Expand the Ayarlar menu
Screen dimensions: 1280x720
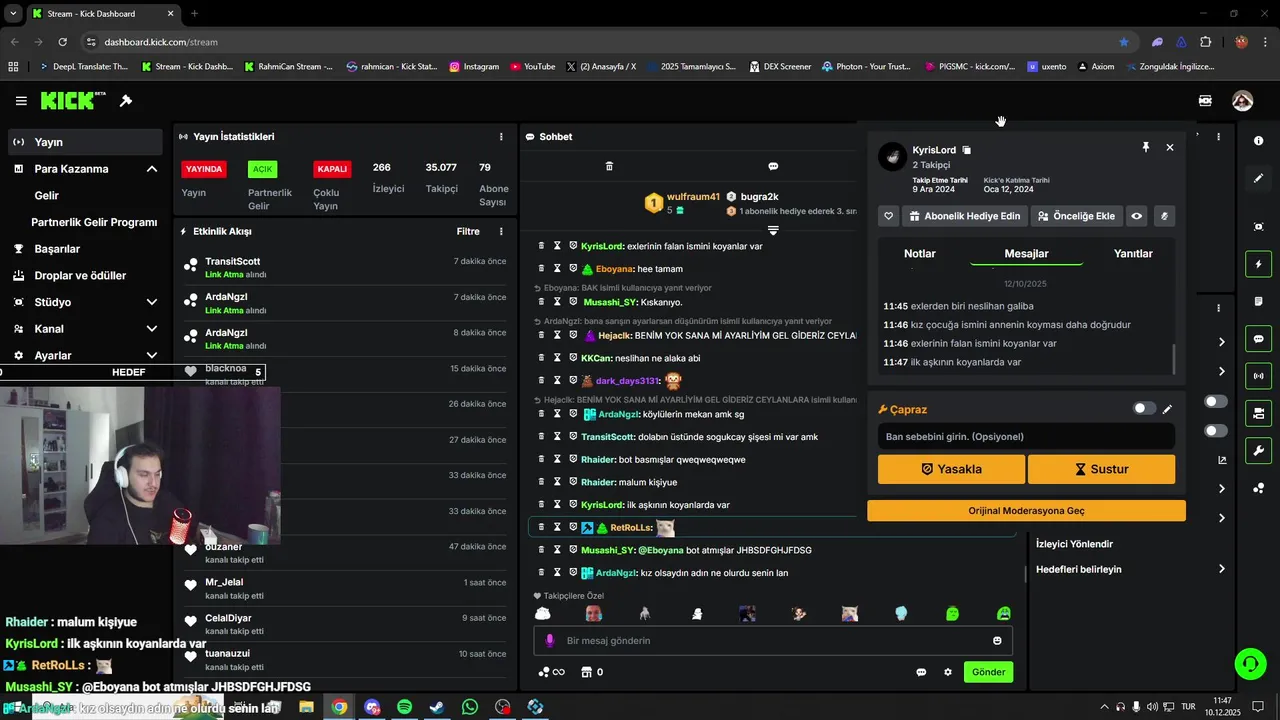[152, 355]
